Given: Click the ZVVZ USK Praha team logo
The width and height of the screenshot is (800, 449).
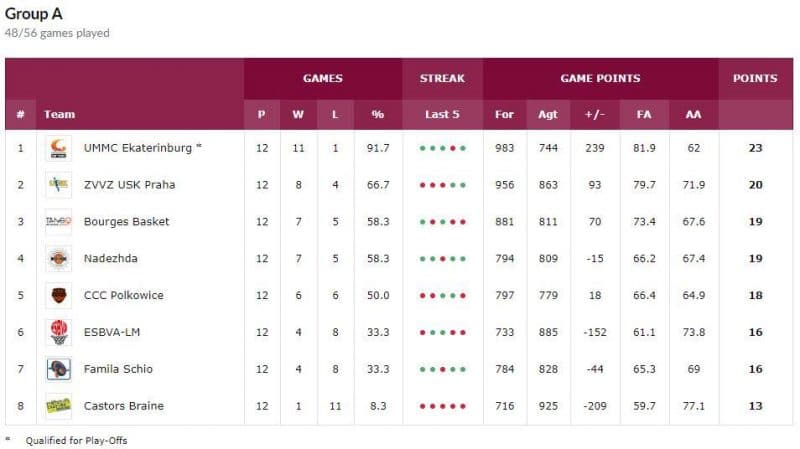Looking at the screenshot, I should click(58, 185).
